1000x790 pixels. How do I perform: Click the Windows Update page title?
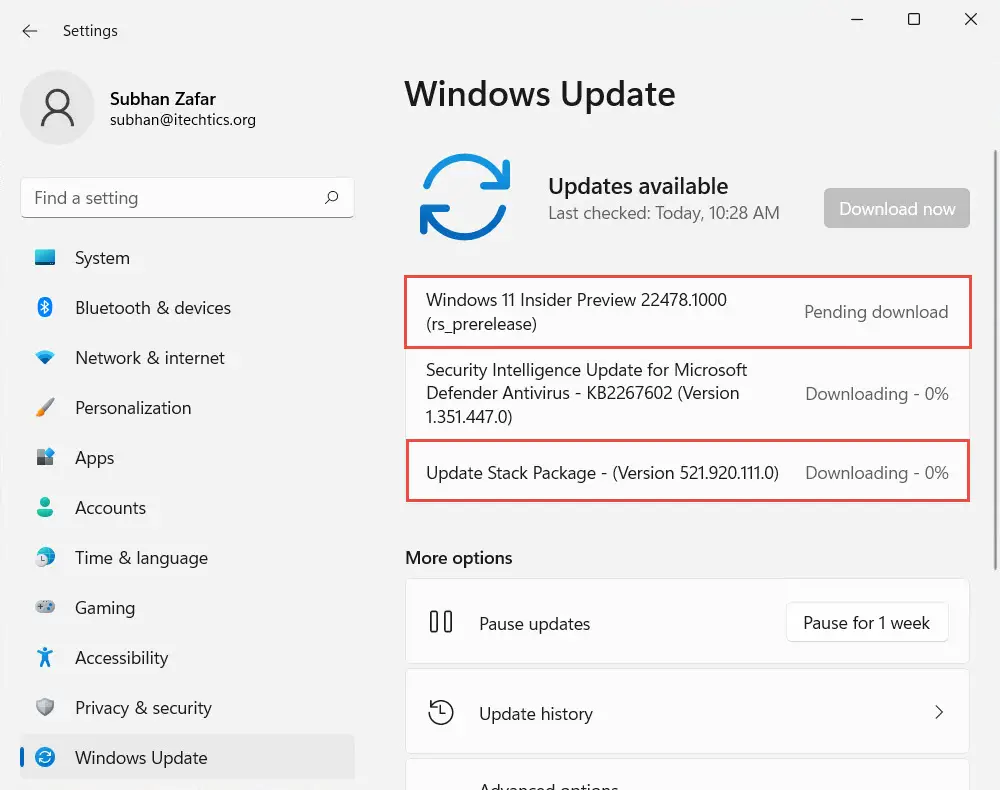coord(540,94)
